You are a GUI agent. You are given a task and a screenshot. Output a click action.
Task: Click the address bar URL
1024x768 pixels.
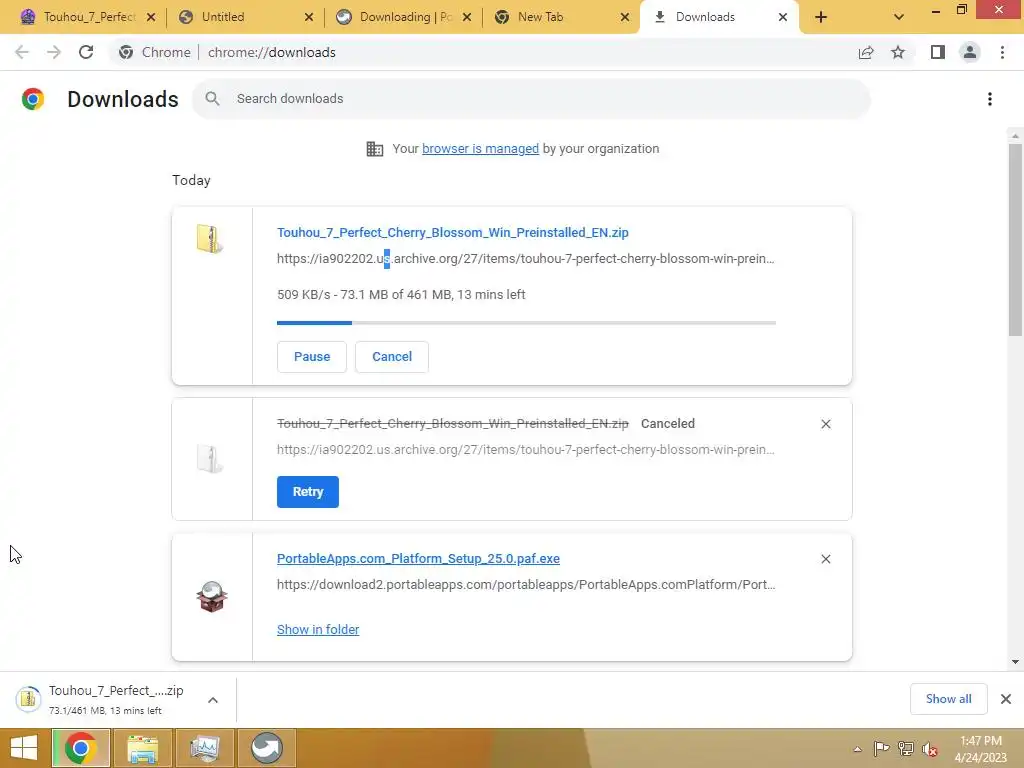272,52
